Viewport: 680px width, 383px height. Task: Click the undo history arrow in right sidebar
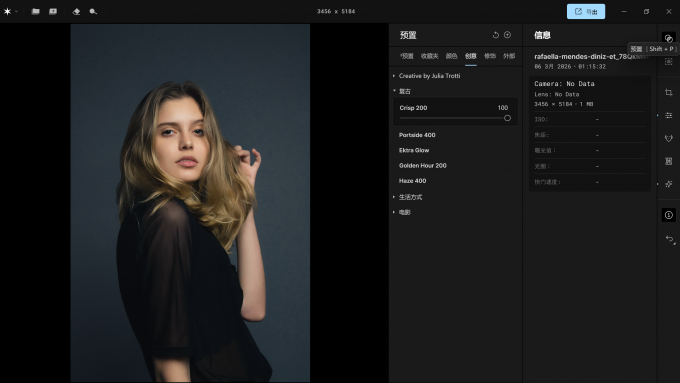[670, 239]
